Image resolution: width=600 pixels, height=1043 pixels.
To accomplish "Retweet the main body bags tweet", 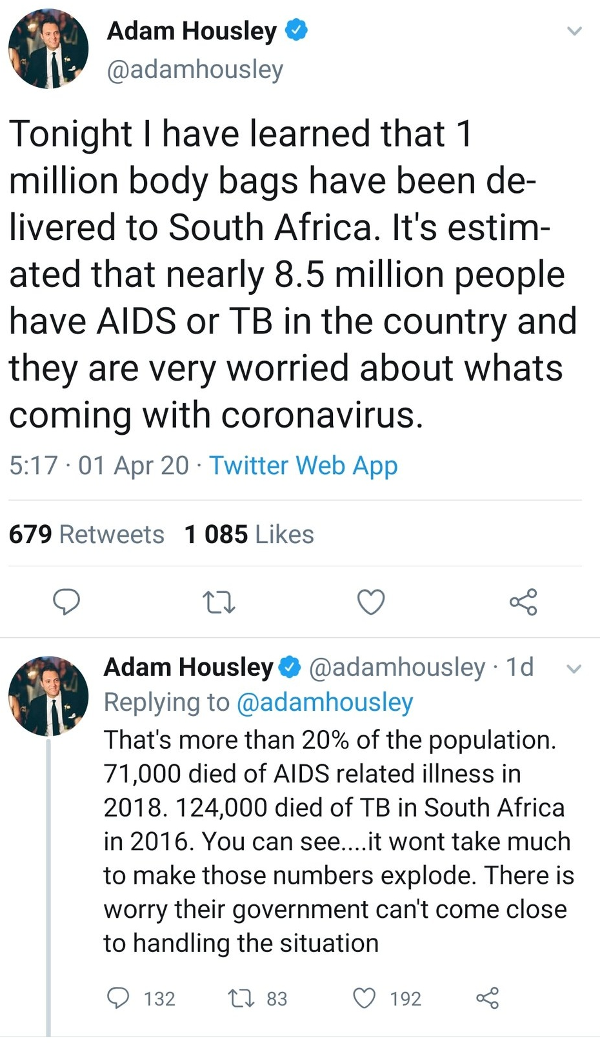I will 218,602.
